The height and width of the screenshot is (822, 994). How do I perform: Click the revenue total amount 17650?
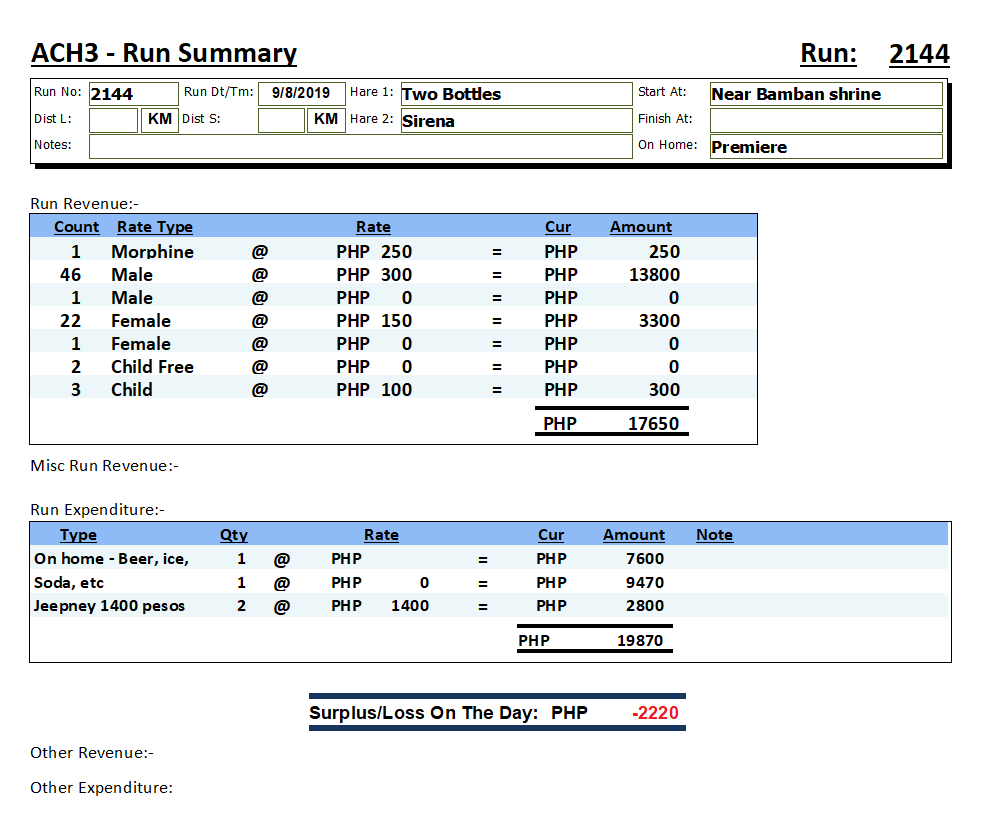pos(653,423)
